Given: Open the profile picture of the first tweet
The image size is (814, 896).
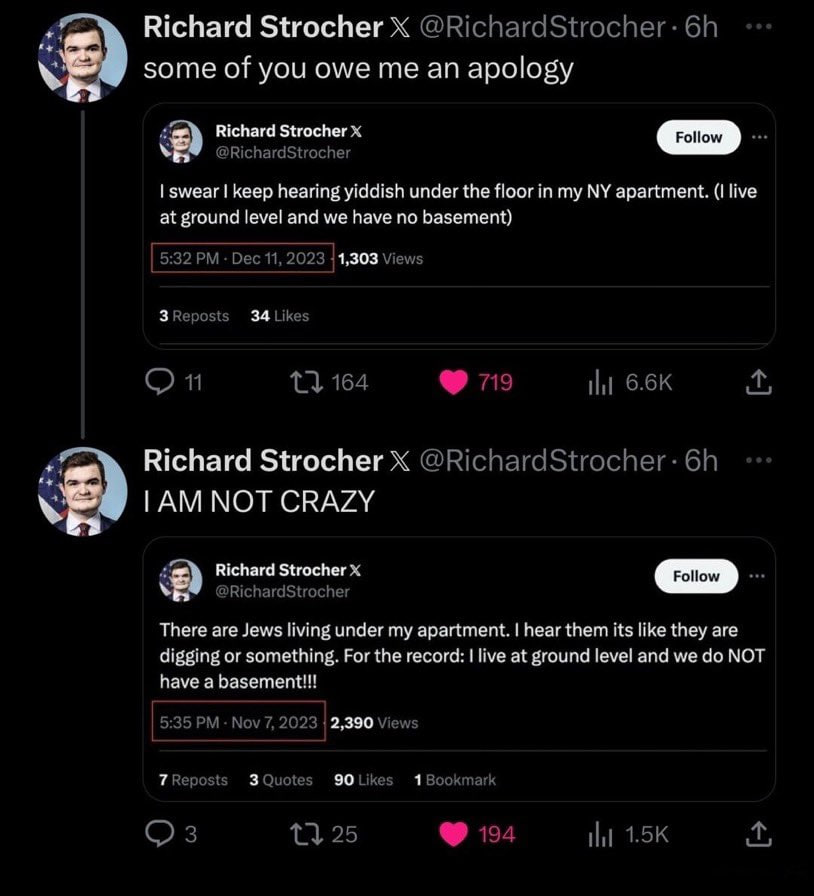Looking at the screenshot, I should pyautogui.click(x=83, y=58).
